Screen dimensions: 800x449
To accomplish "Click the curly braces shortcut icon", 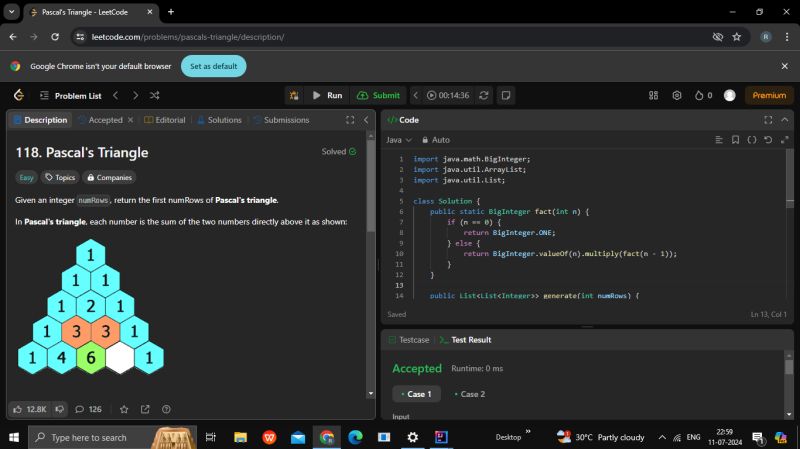I will coord(752,140).
